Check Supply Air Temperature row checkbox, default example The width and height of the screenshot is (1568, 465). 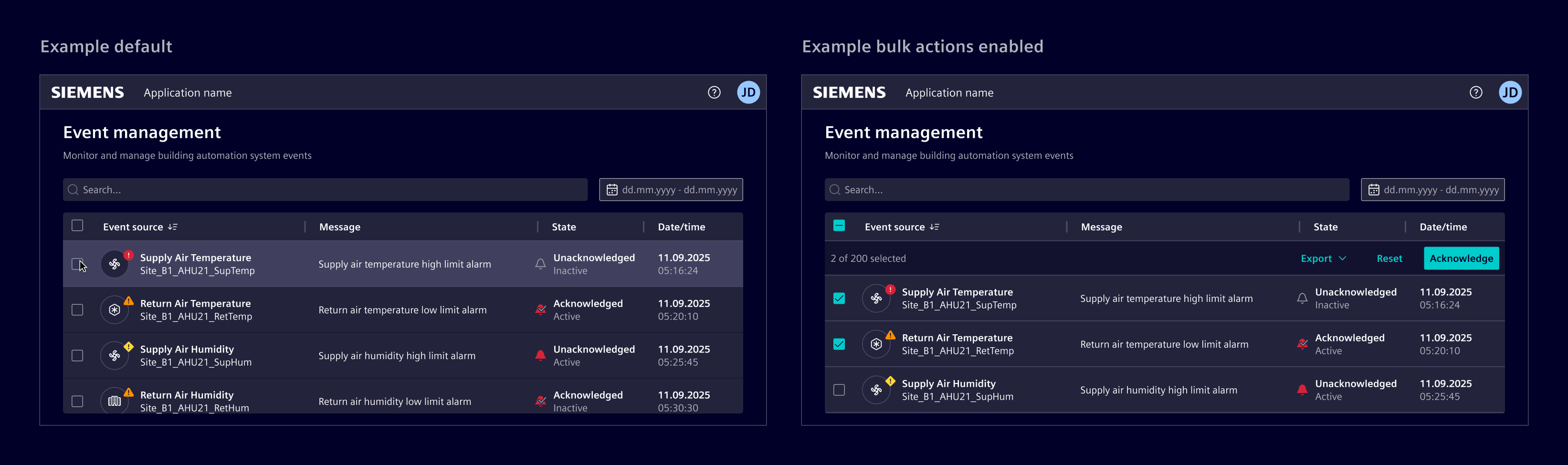pyautogui.click(x=77, y=264)
